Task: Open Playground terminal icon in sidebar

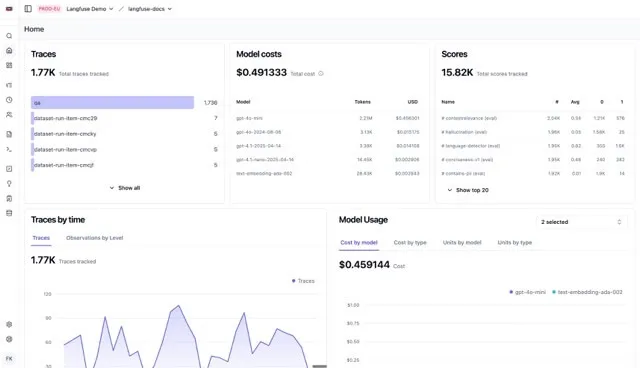Action: [x=9, y=149]
